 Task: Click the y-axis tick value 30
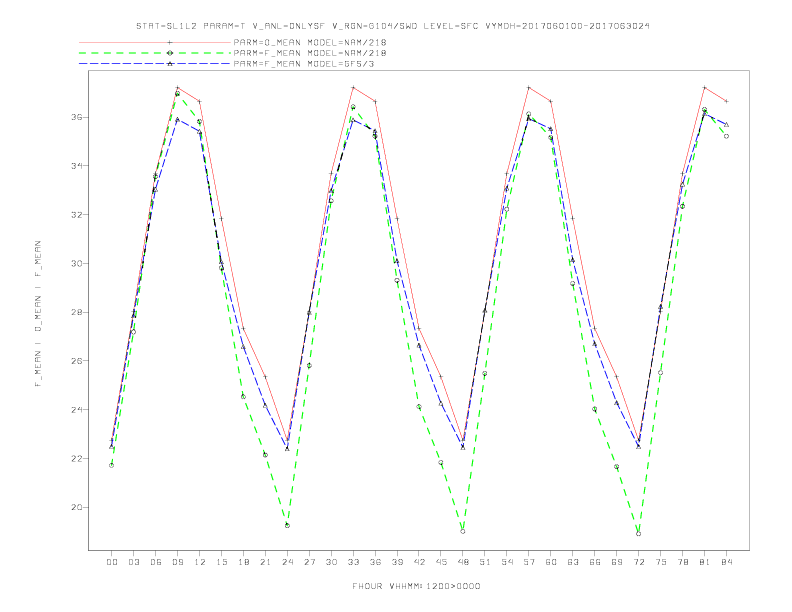77,263
